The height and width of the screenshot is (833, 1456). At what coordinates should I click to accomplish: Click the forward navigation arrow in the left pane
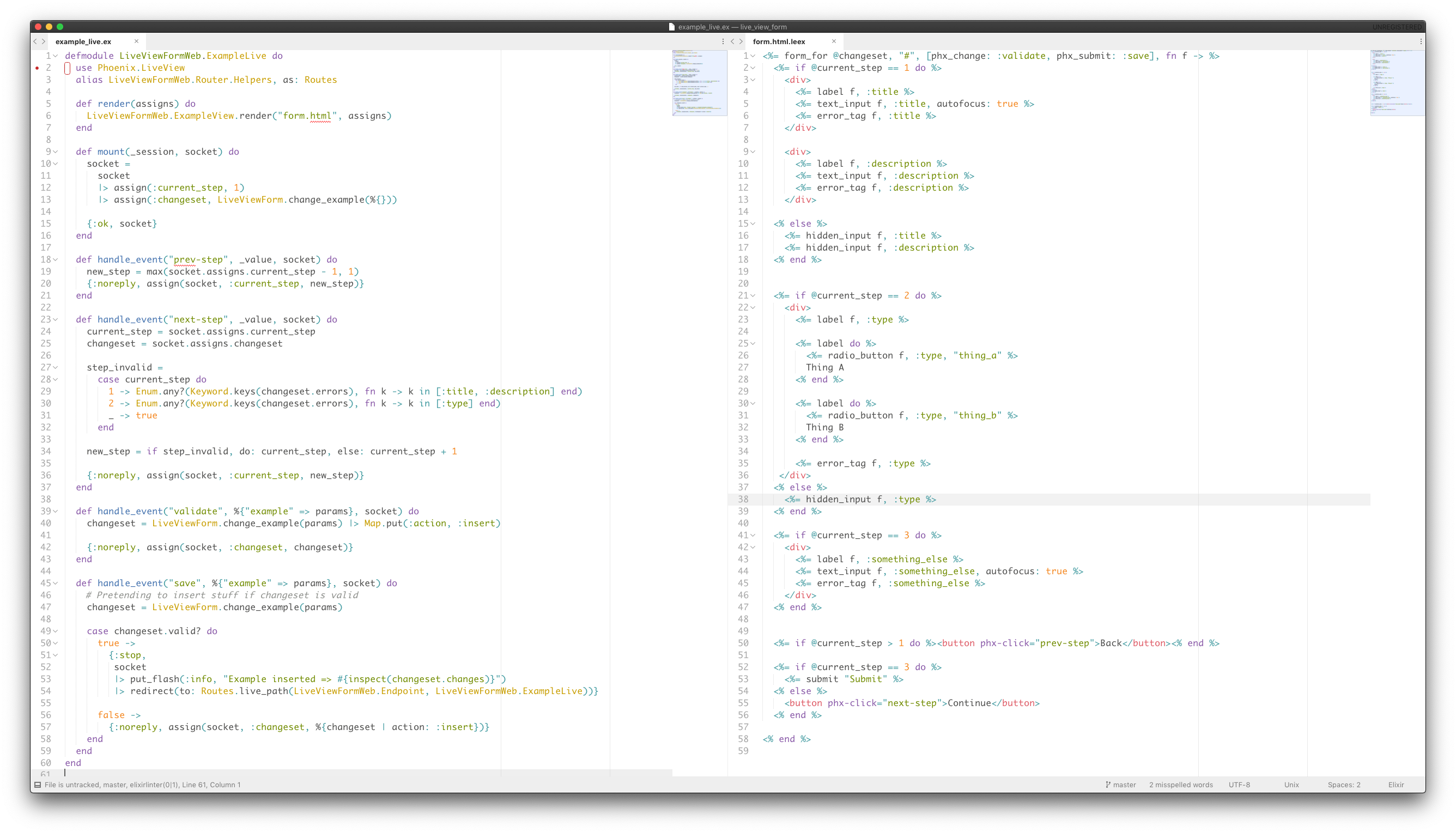click(x=44, y=41)
